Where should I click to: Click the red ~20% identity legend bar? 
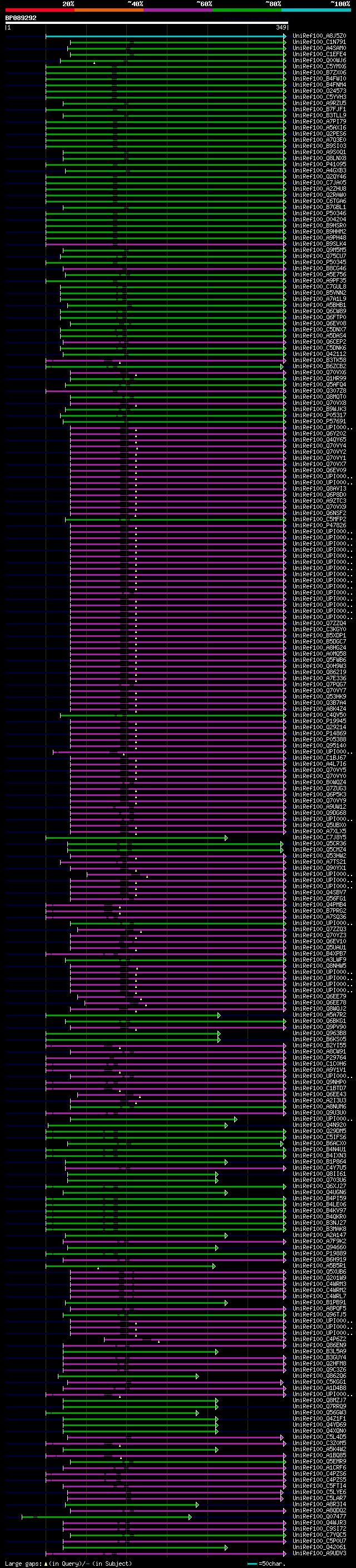pyautogui.click(x=40, y=10)
